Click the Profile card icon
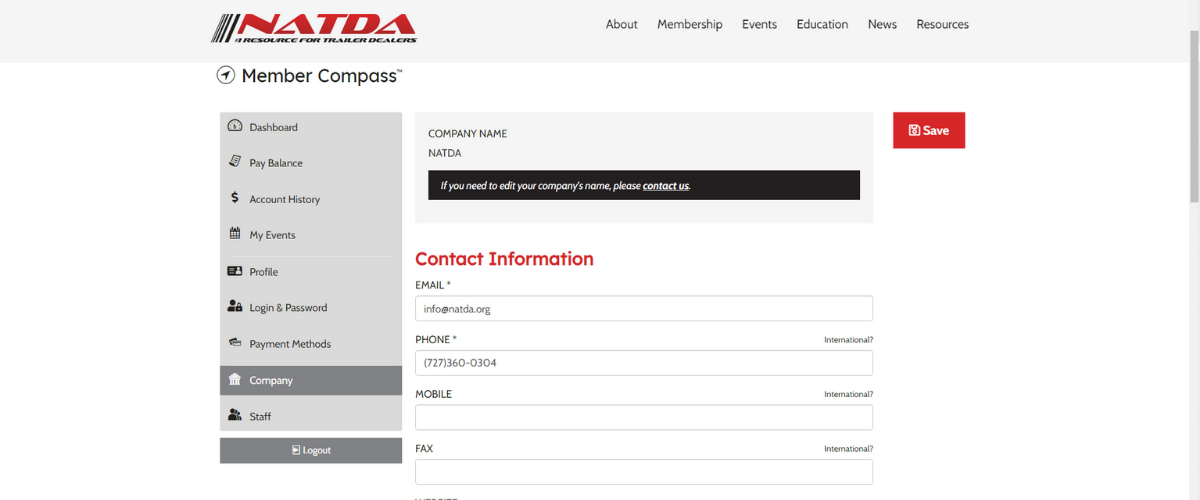 [235, 271]
